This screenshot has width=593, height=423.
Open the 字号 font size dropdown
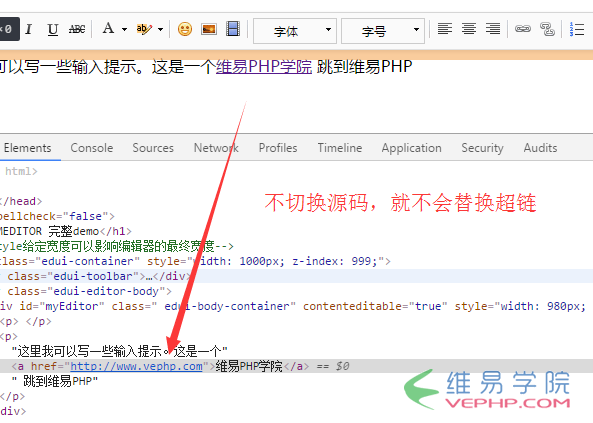383,31
